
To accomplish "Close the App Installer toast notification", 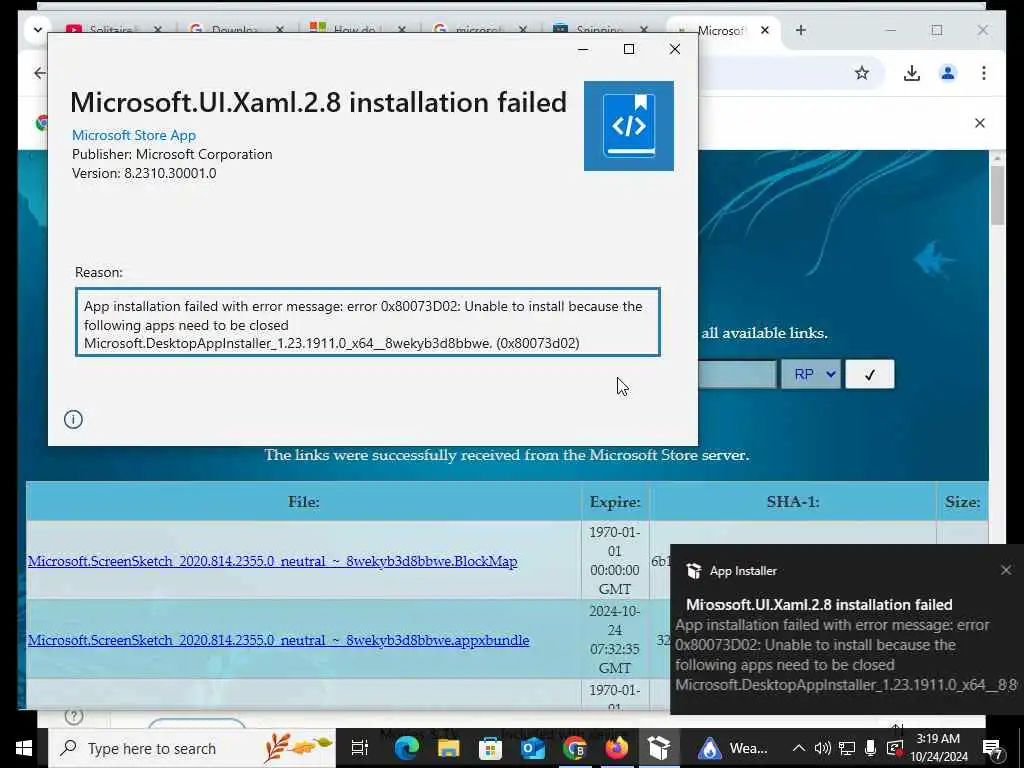I will (1006, 570).
